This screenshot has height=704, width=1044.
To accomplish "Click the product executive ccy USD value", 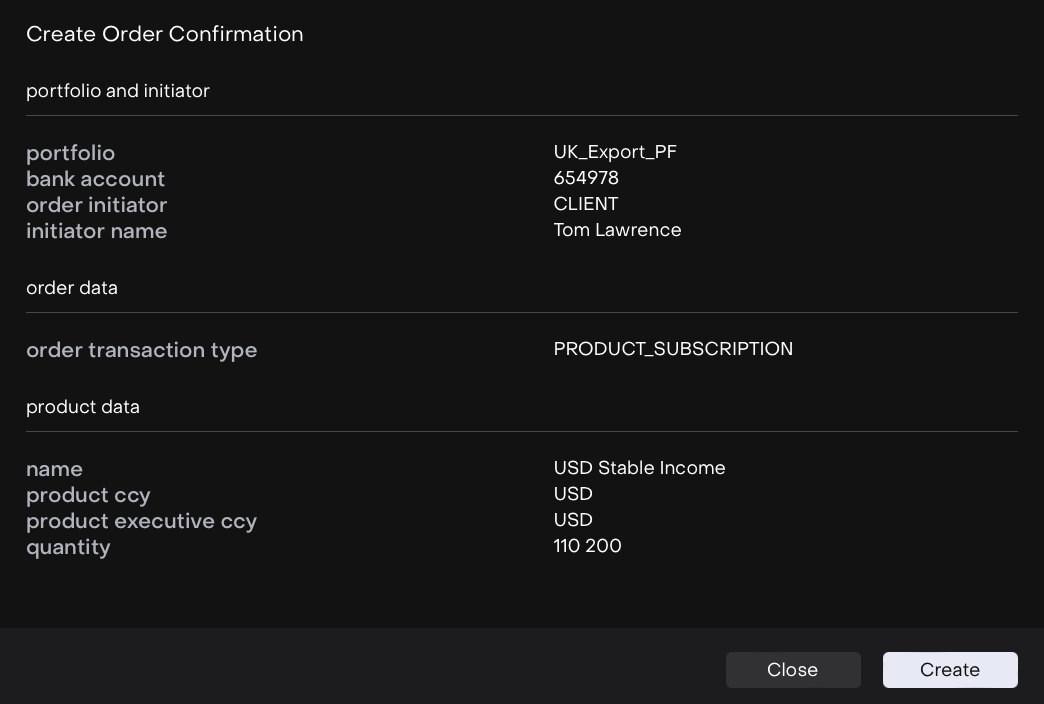I will [573, 520].
